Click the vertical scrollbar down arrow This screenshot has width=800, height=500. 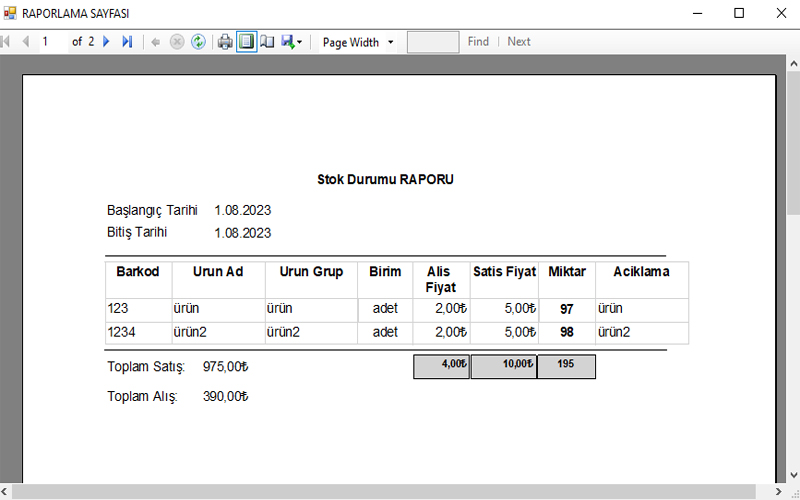[x=792, y=476]
